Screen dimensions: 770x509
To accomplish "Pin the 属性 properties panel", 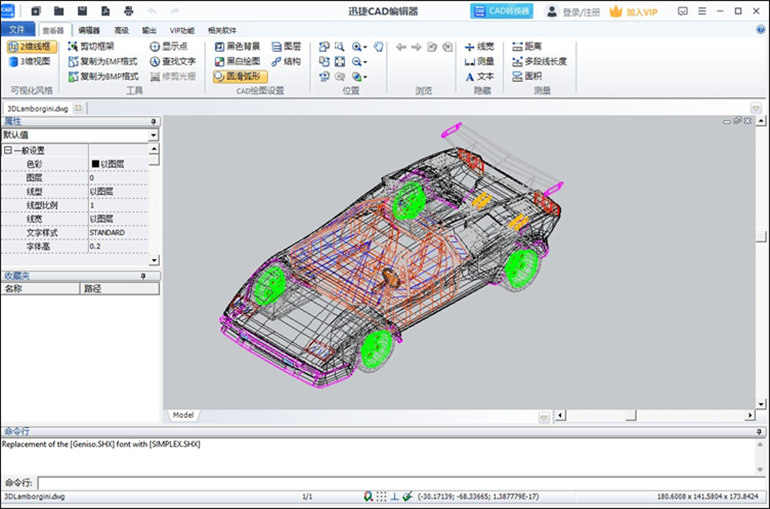I will (154, 121).
